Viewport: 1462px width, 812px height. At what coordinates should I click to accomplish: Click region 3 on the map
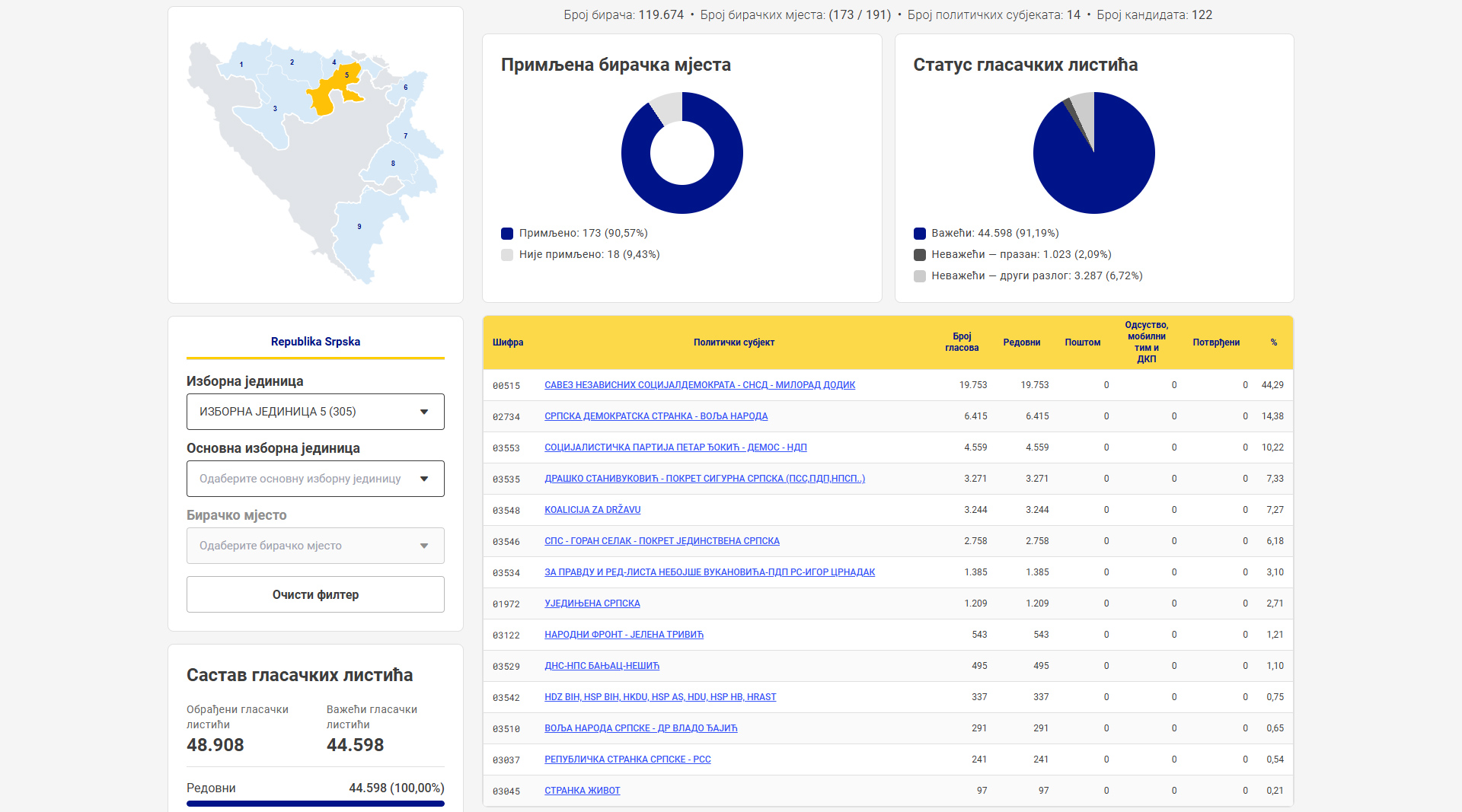point(275,109)
